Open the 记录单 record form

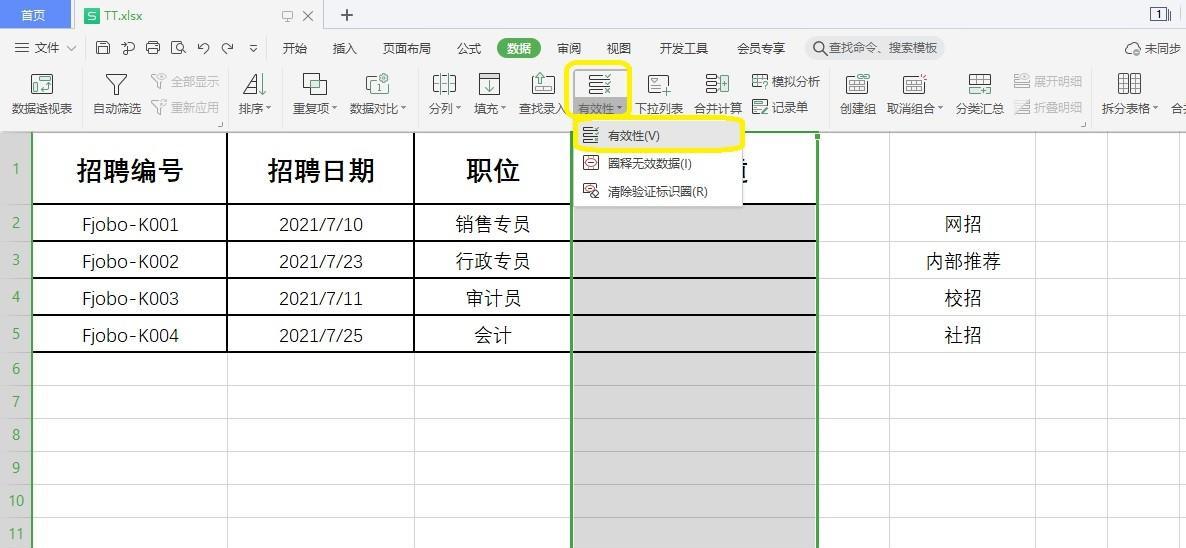pos(780,107)
